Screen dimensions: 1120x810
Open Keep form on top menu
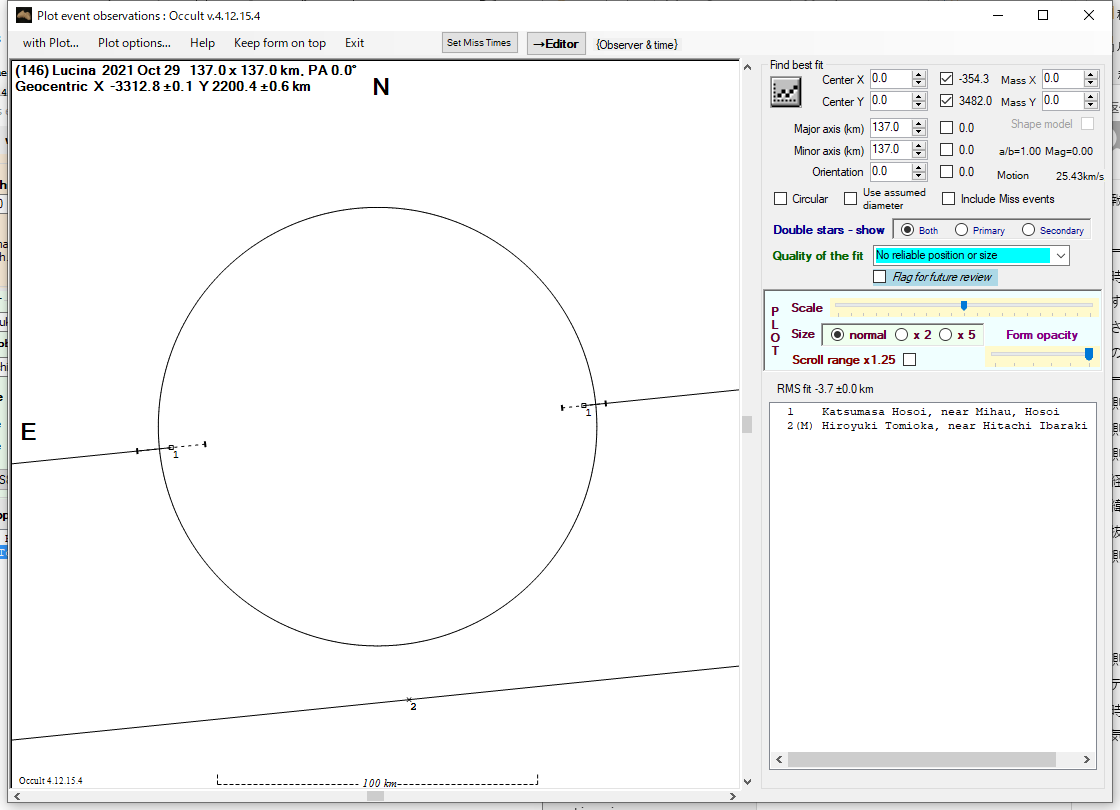point(279,43)
